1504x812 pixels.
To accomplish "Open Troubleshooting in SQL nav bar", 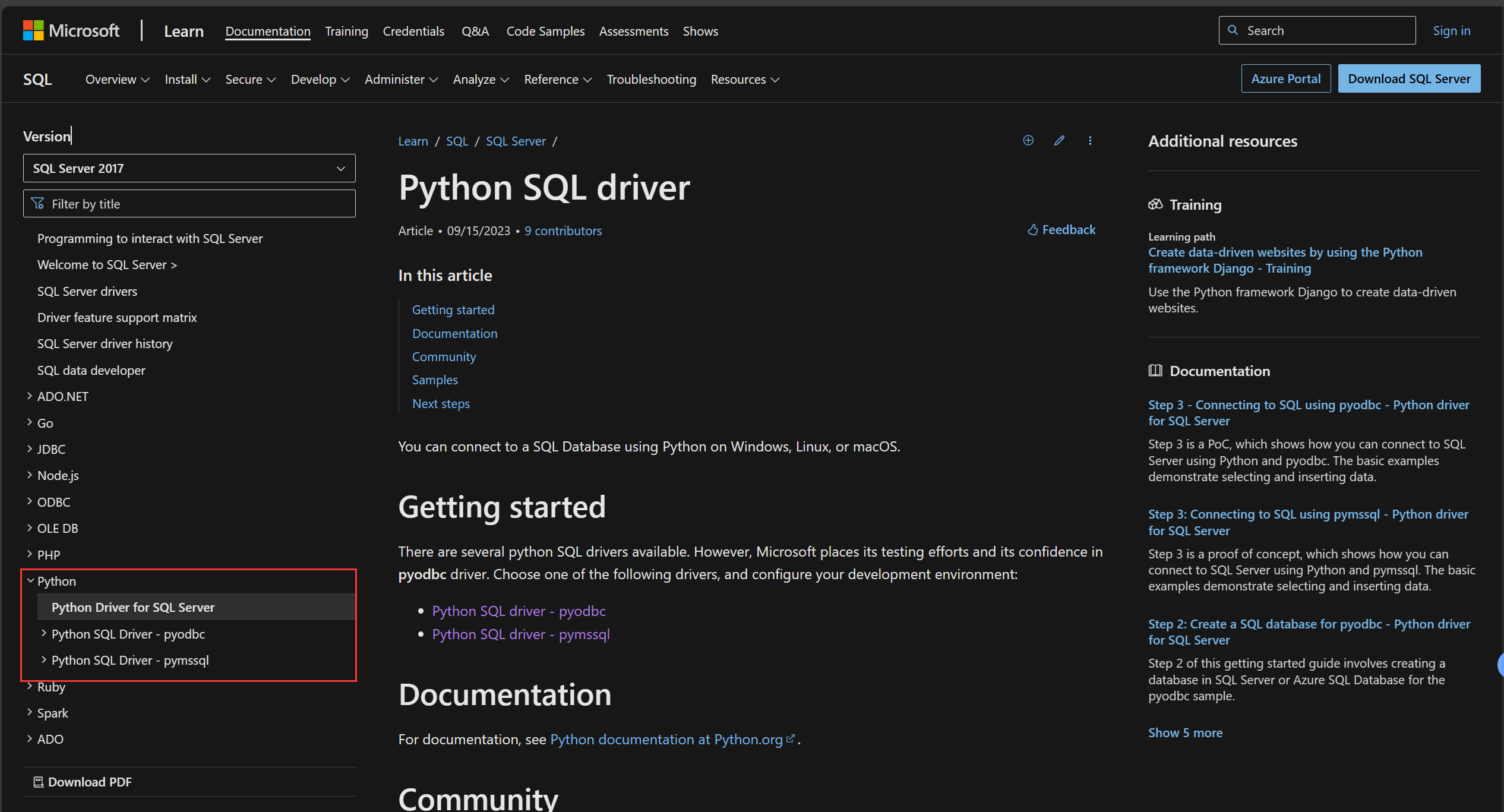I will click(x=651, y=79).
